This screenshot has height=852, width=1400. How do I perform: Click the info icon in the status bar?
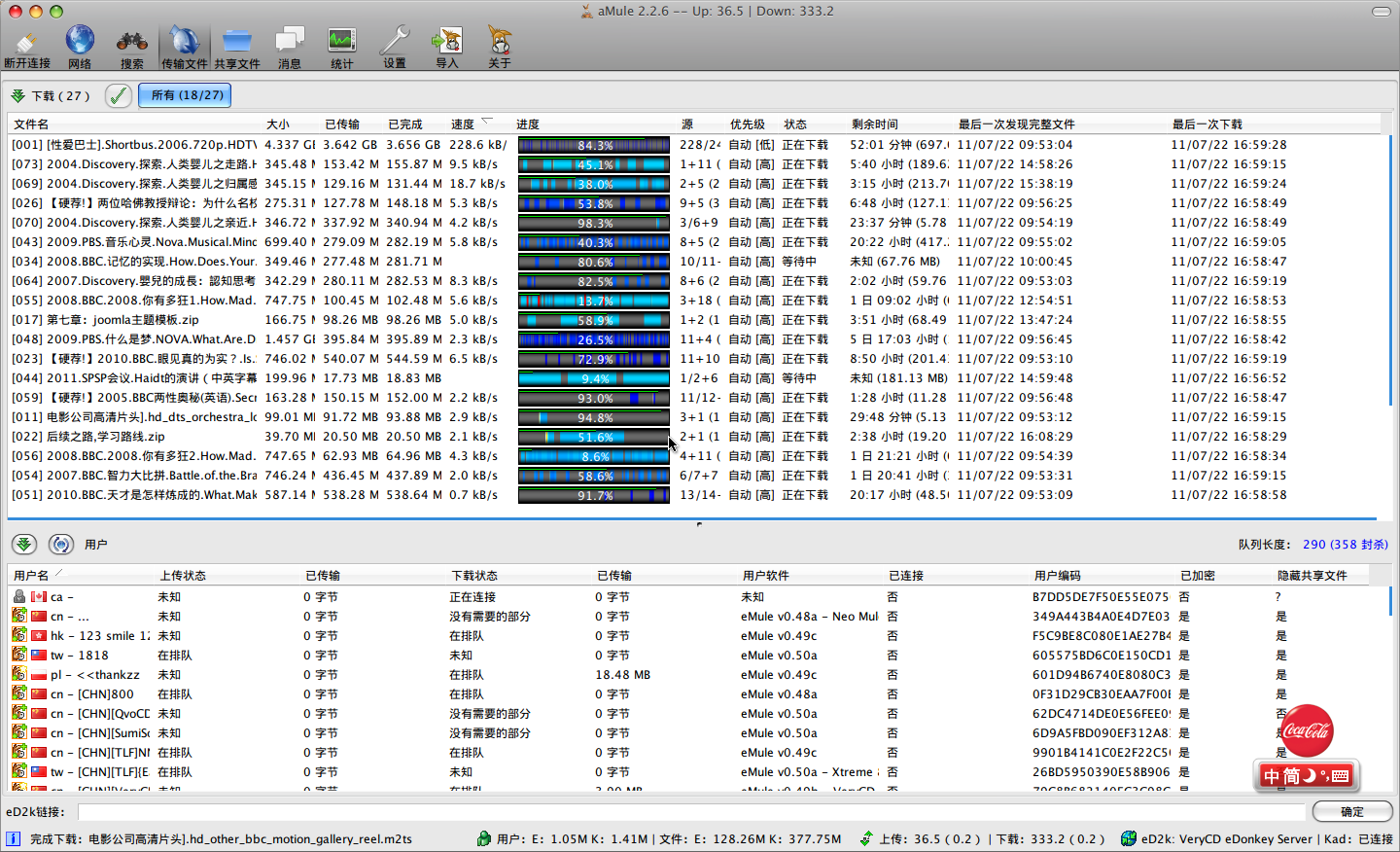pos(14,838)
